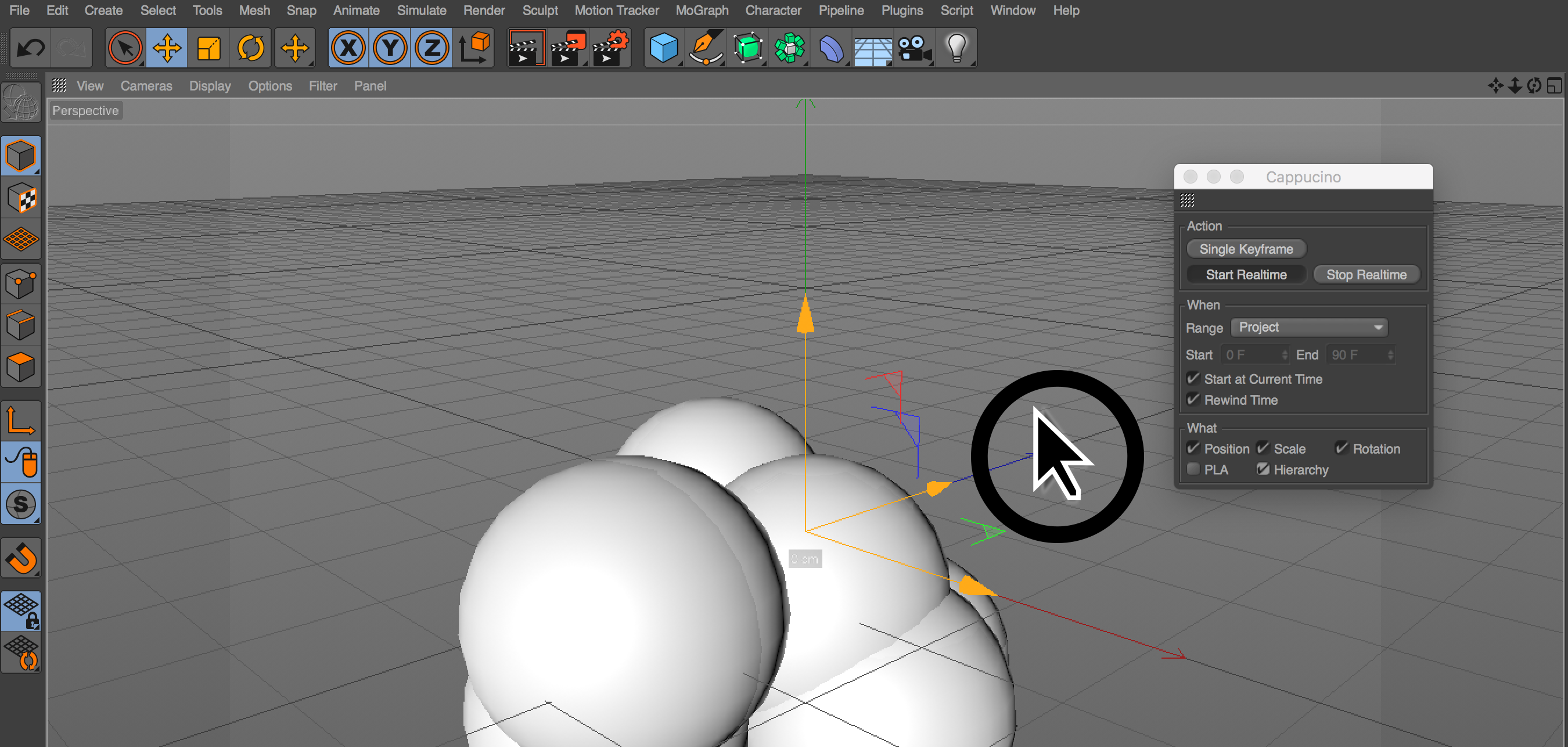The width and height of the screenshot is (1568, 747).
Task: Add a Light object via bulb icon
Action: (956, 48)
